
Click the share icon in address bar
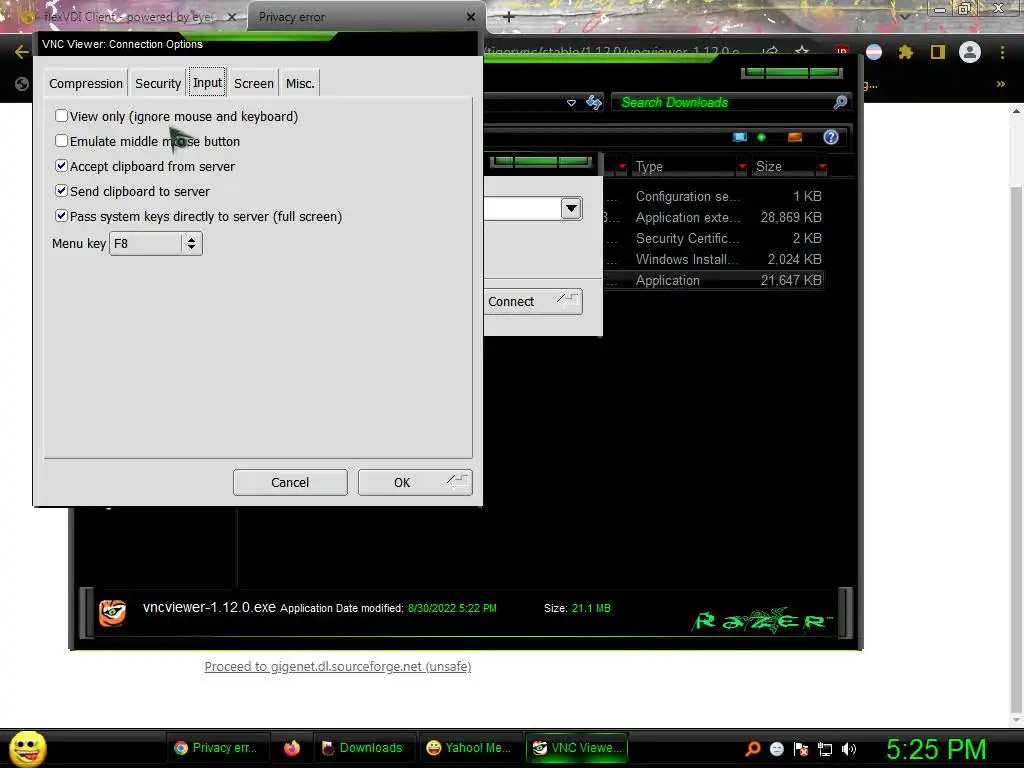click(771, 51)
